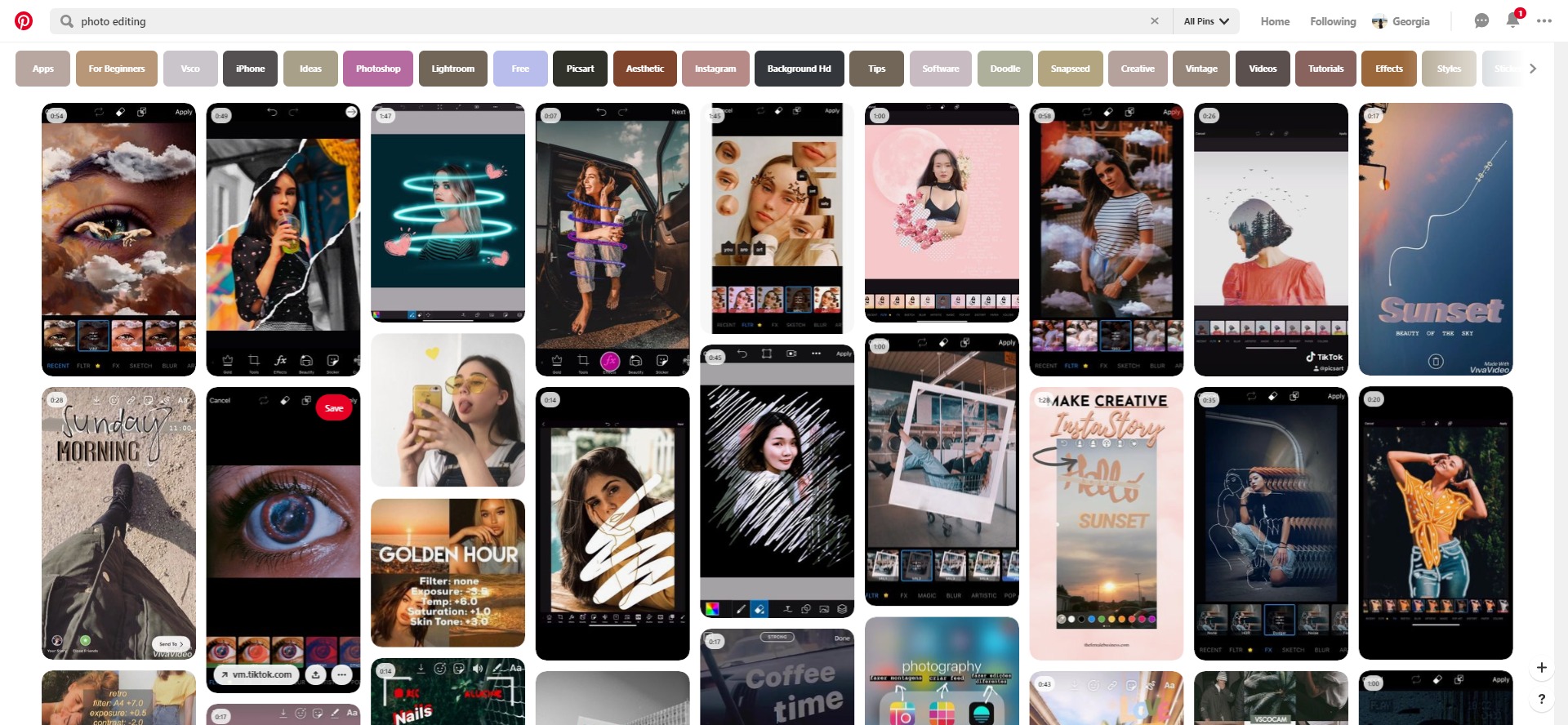Open the Following feed
This screenshot has height=725, width=1568.
pos(1333,21)
